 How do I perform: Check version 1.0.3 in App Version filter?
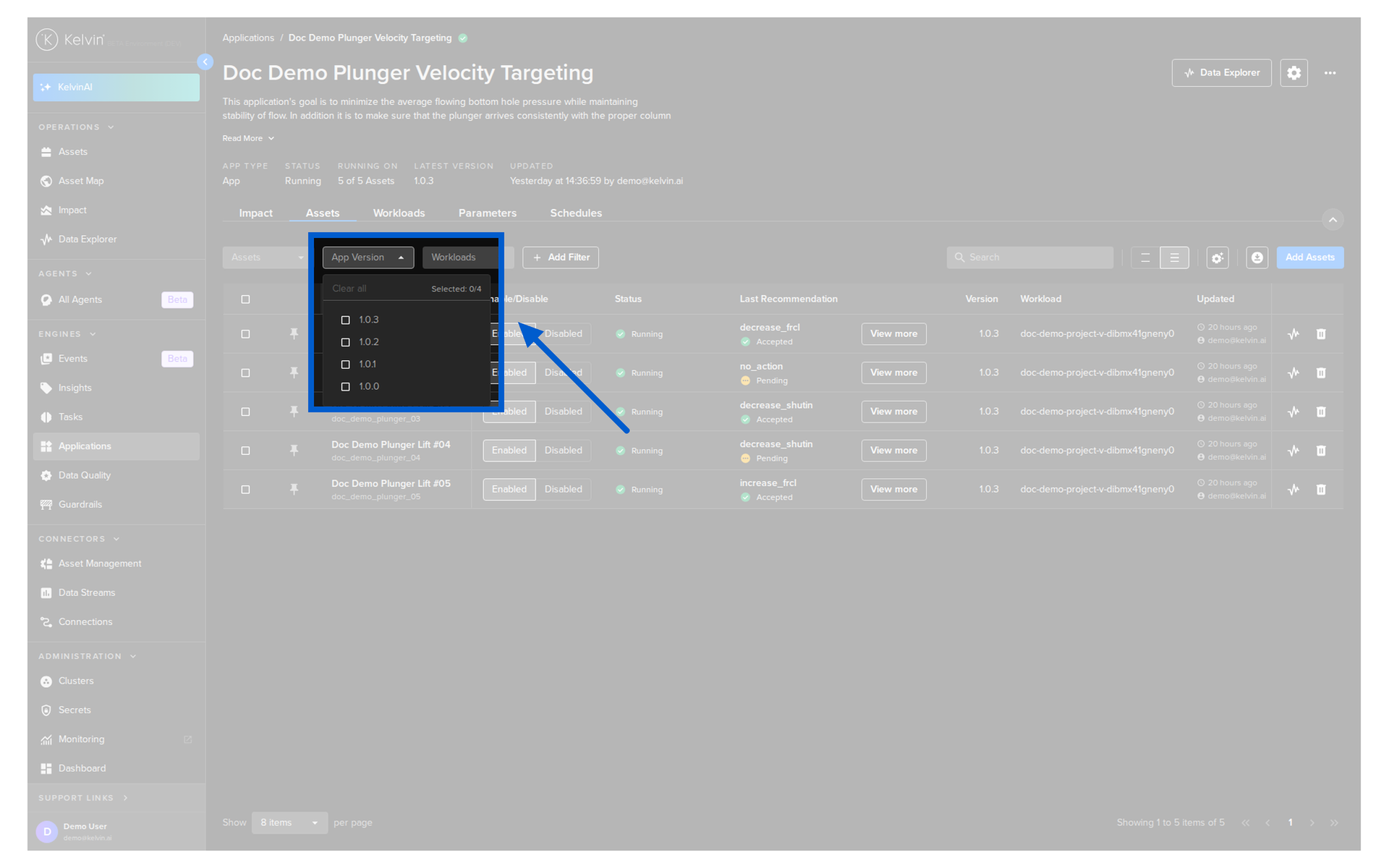click(345, 320)
